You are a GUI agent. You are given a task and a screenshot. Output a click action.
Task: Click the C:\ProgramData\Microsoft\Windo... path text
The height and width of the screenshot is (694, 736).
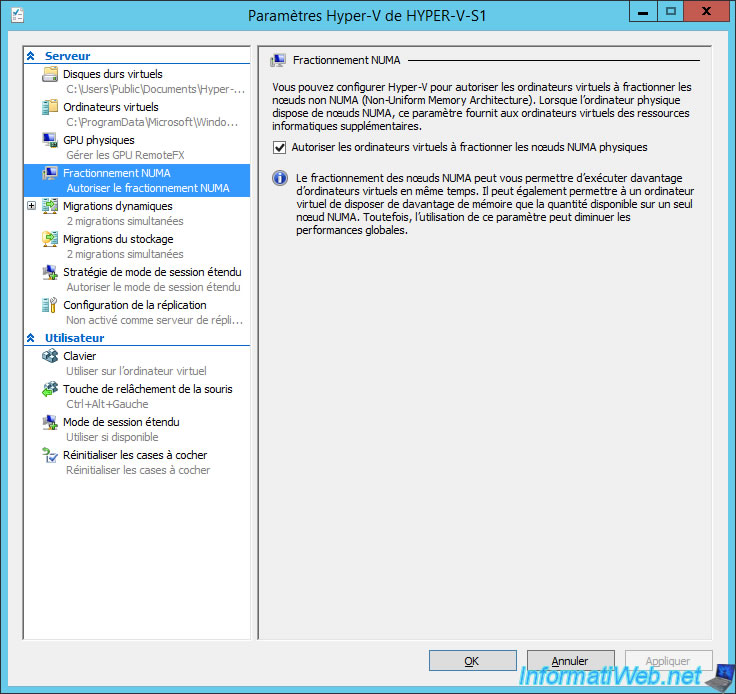(152, 122)
